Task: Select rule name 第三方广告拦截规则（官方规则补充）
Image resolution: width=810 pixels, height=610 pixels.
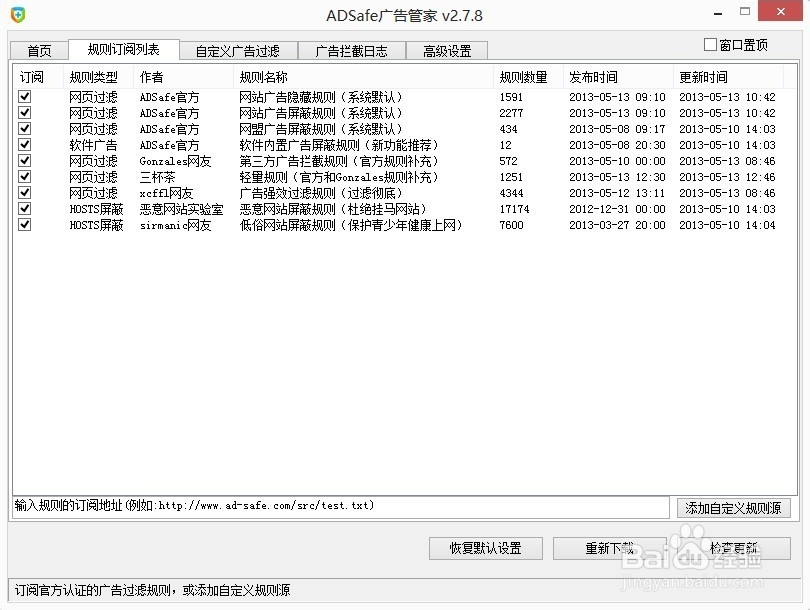Action: [339, 161]
